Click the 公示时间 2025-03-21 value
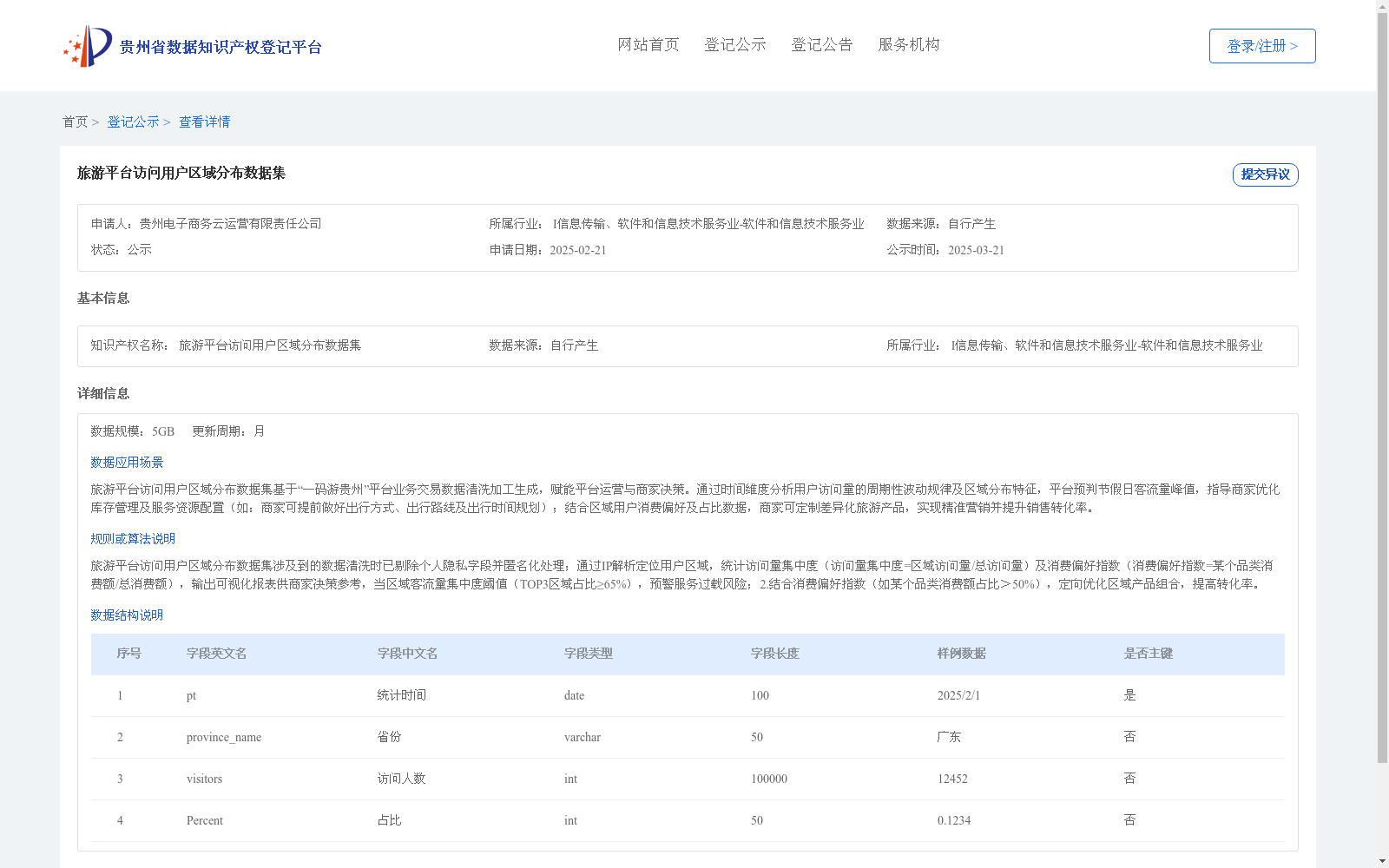 [x=976, y=250]
